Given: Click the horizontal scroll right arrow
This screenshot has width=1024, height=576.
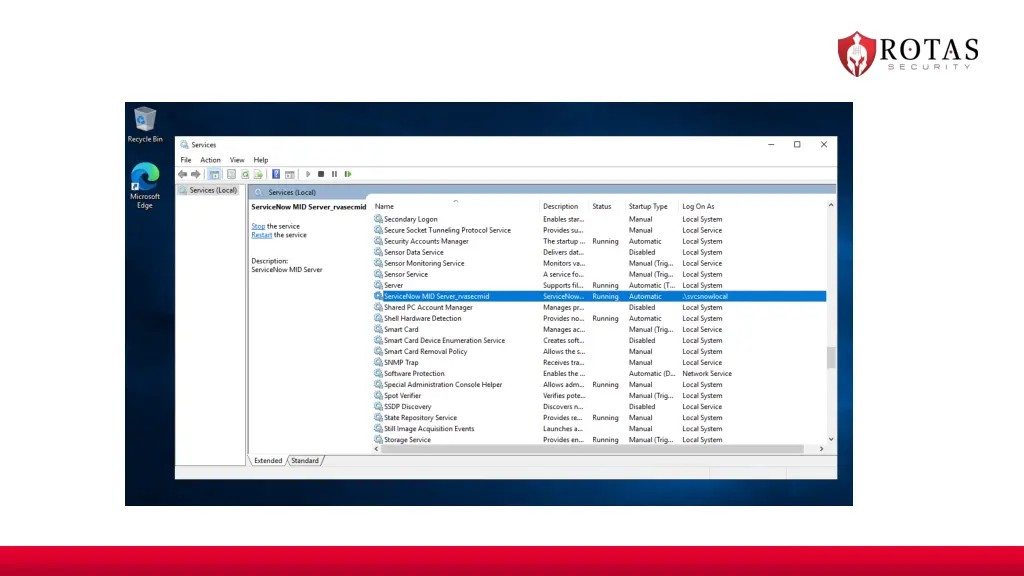Looking at the screenshot, I should [x=822, y=449].
